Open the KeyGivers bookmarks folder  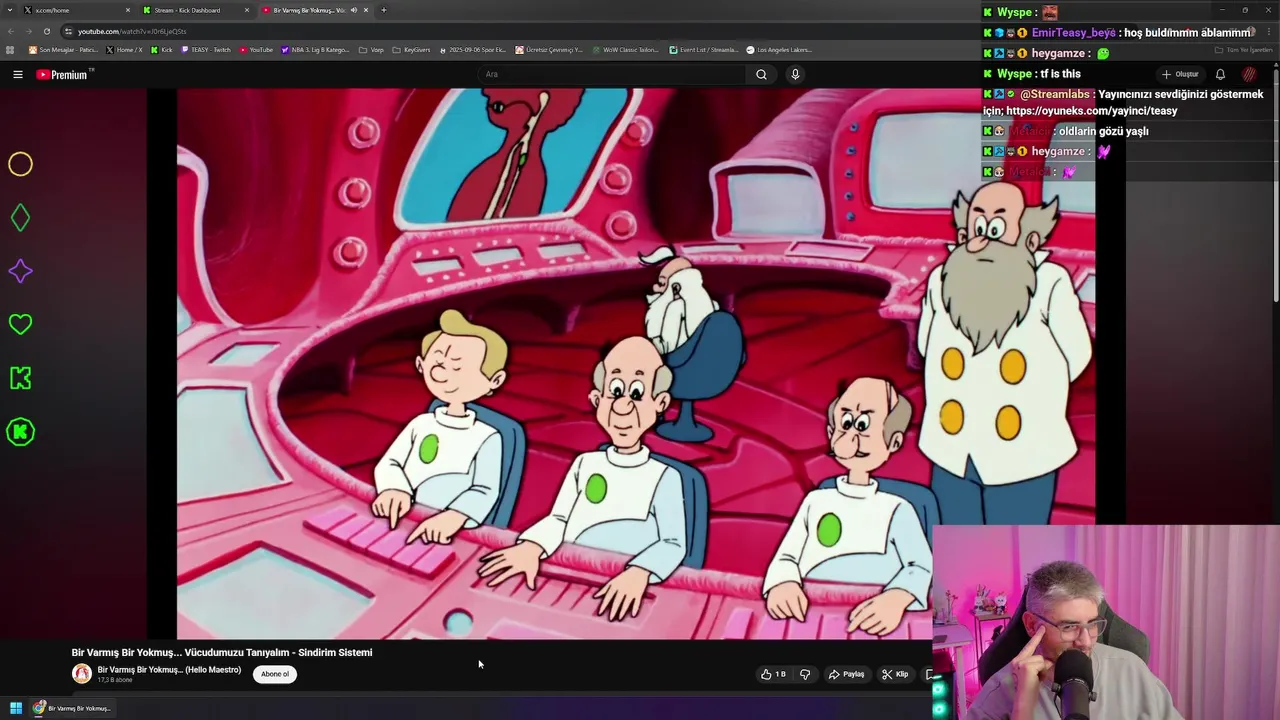pos(411,50)
